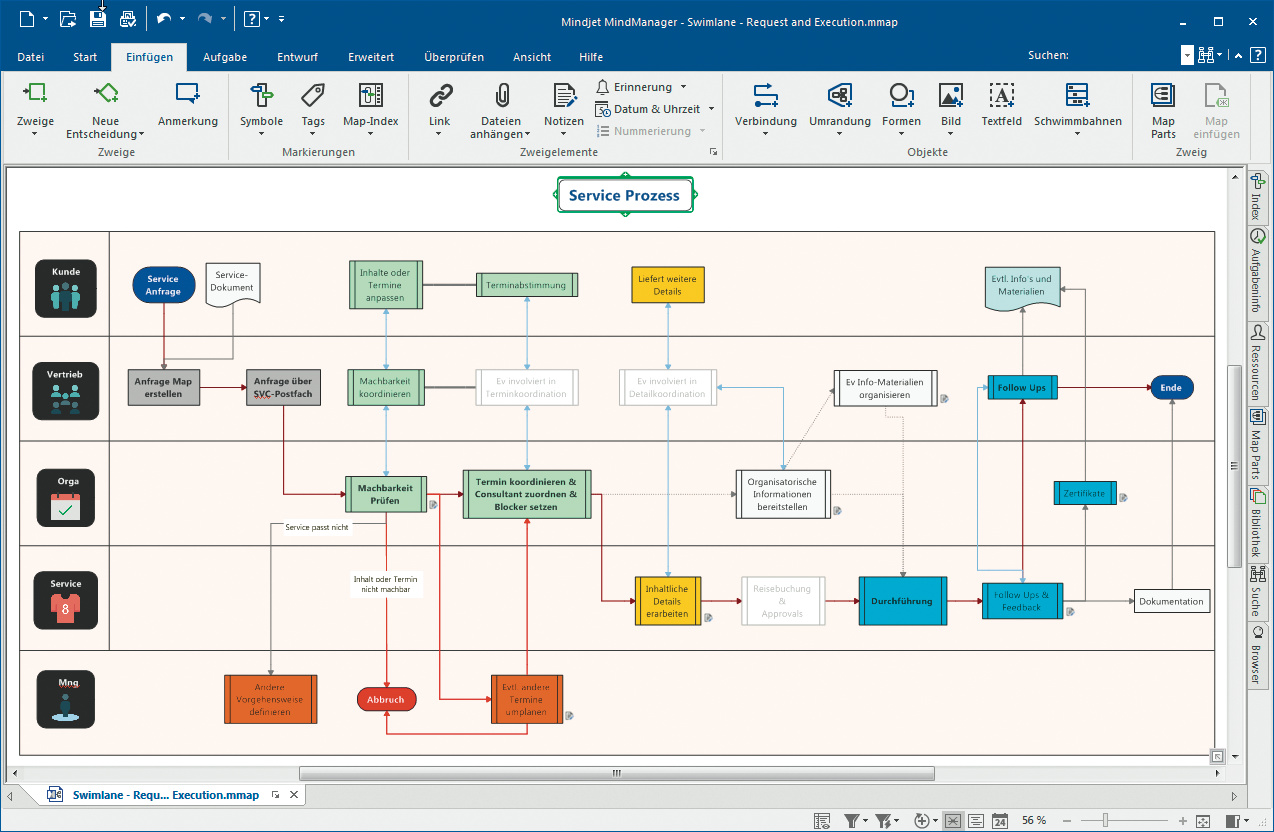Toggle the map view button in status bar
This screenshot has height=832, width=1274.
[953, 821]
